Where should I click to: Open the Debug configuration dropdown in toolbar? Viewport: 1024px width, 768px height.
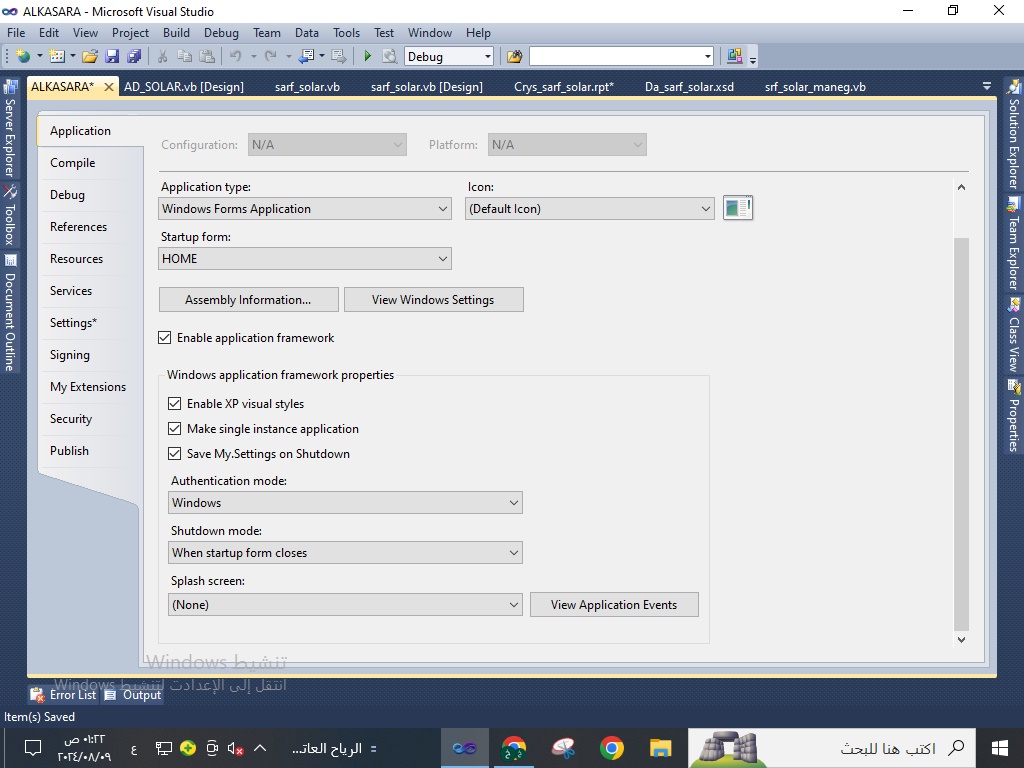pos(487,57)
